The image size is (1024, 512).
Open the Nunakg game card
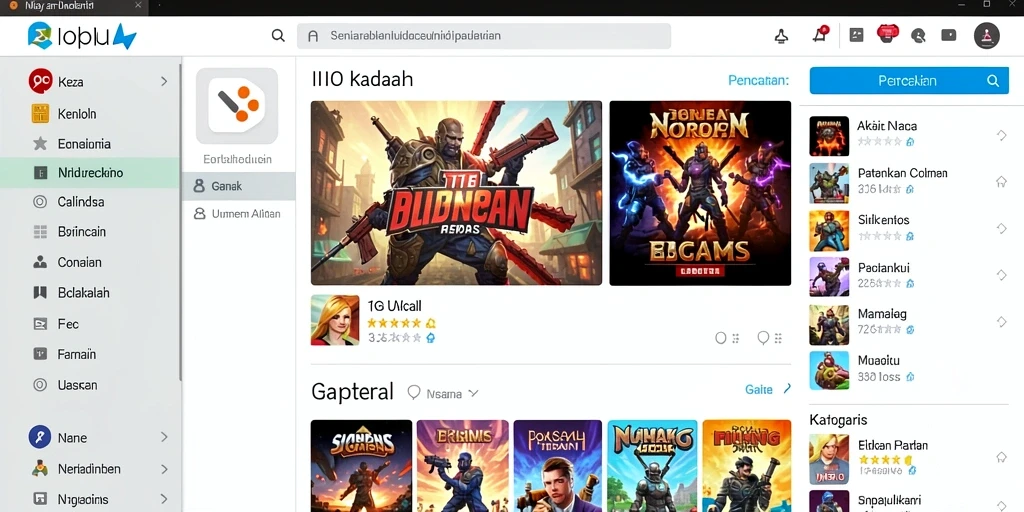click(x=652, y=466)
